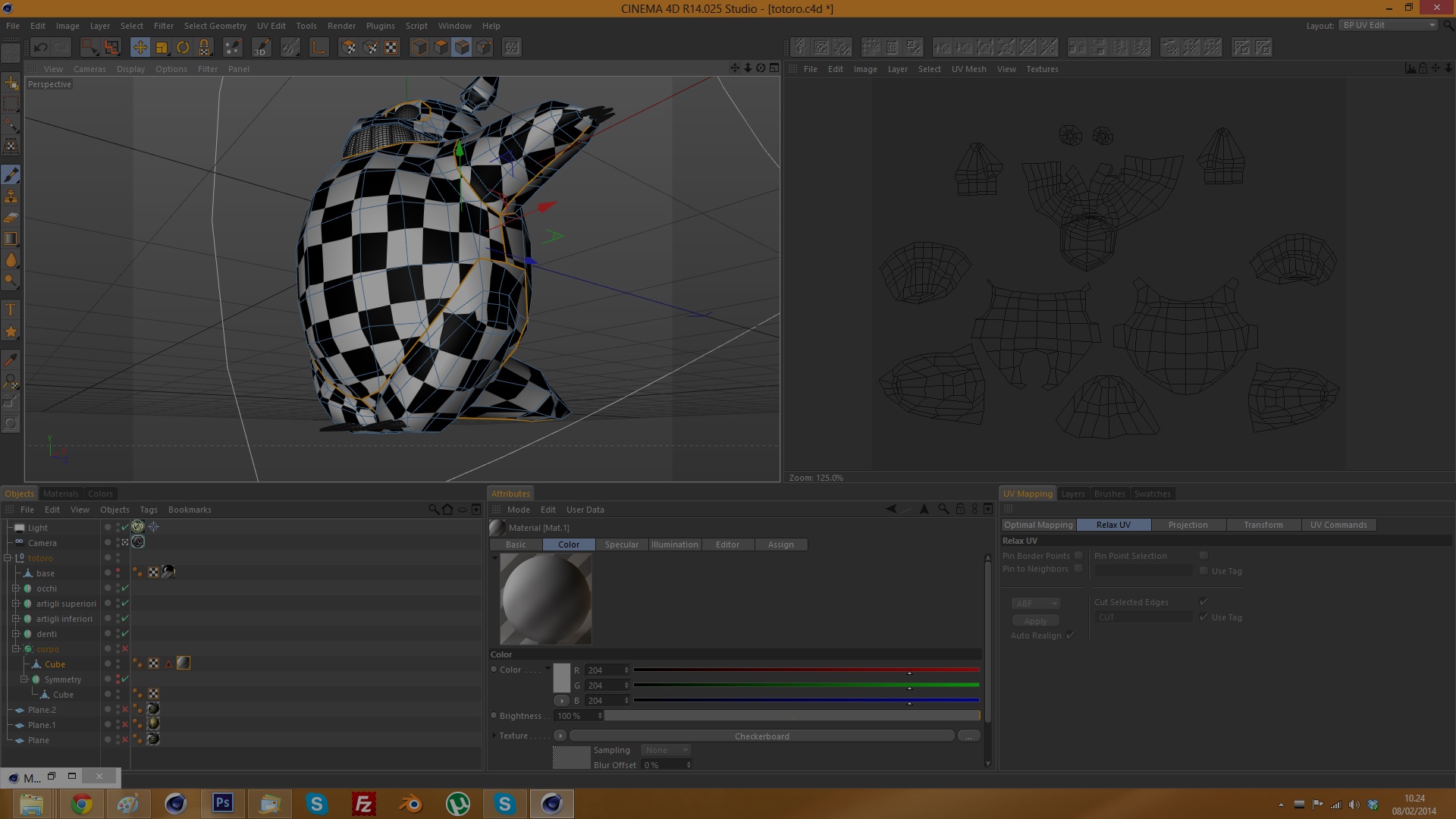Select the Text tool
This screenshot has height=819, width=1456.
point(11,309)
